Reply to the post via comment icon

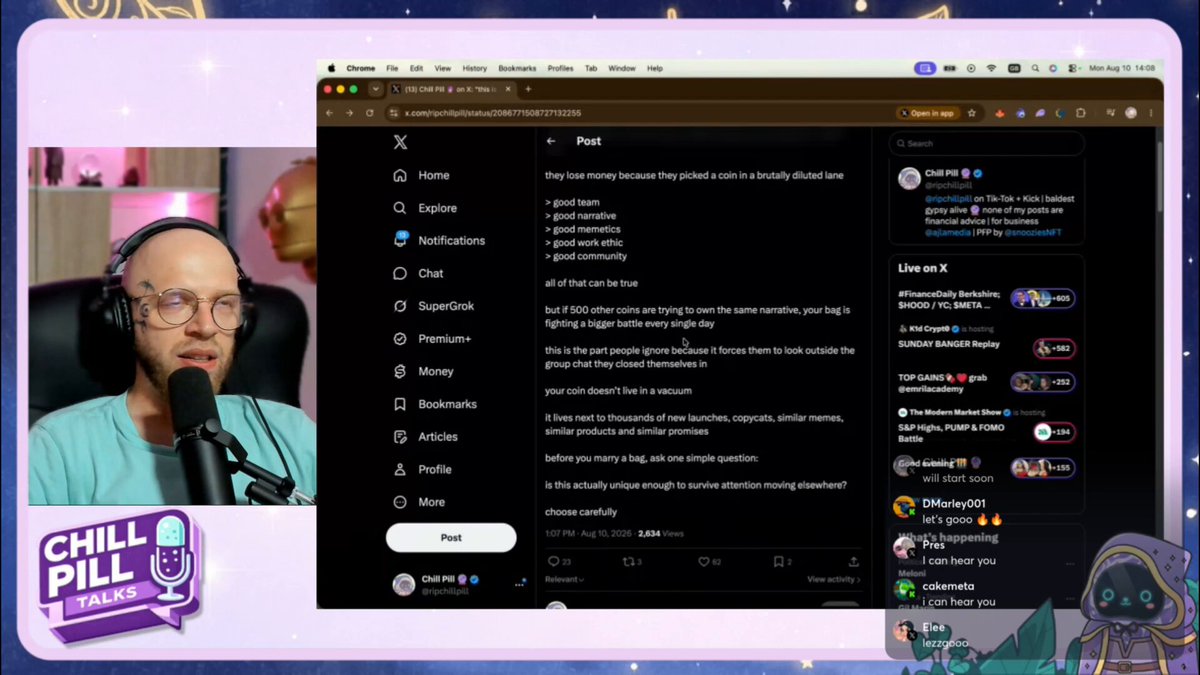click(553, 562)
